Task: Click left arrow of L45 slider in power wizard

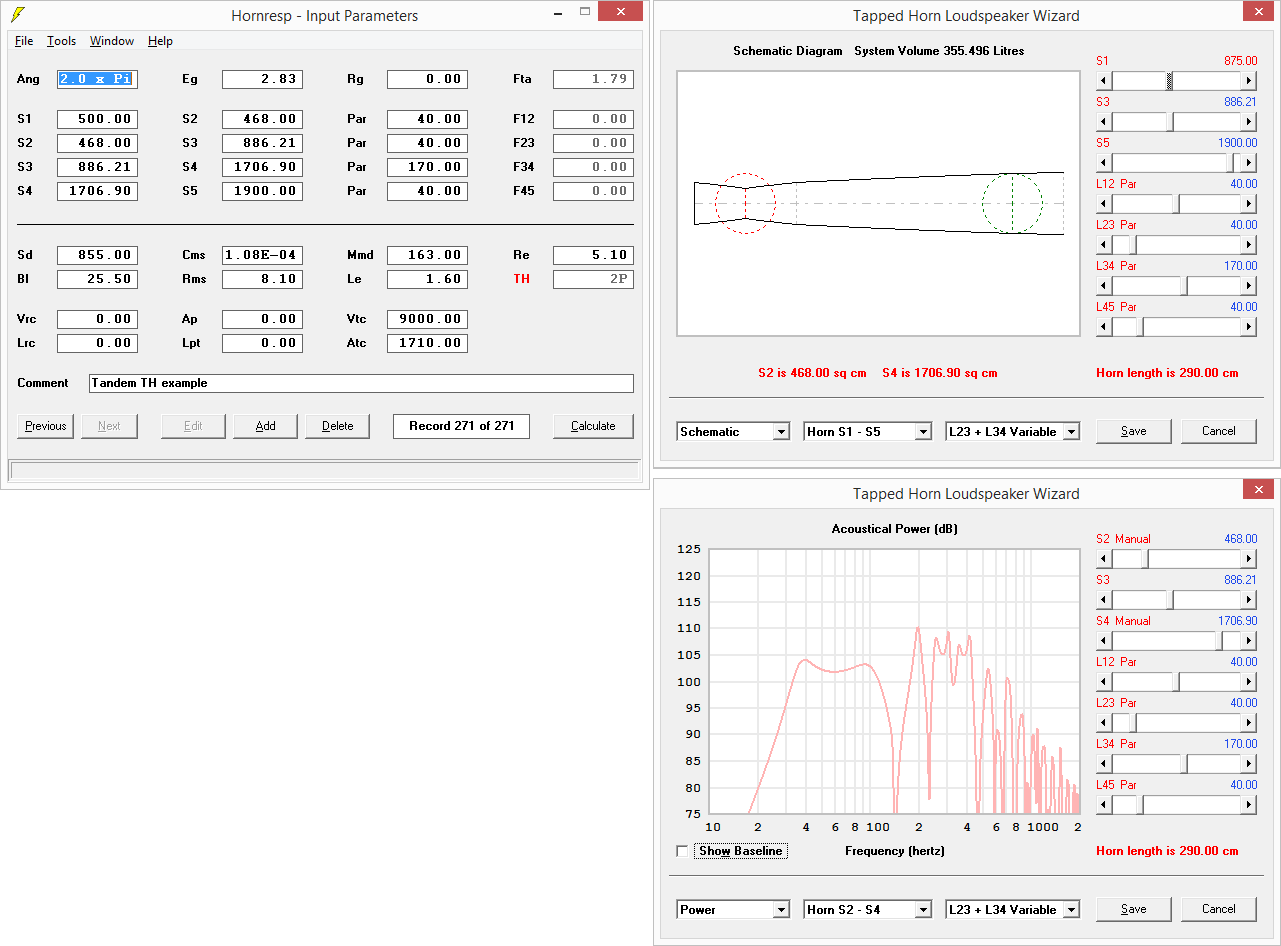Action: [1104, 805]
